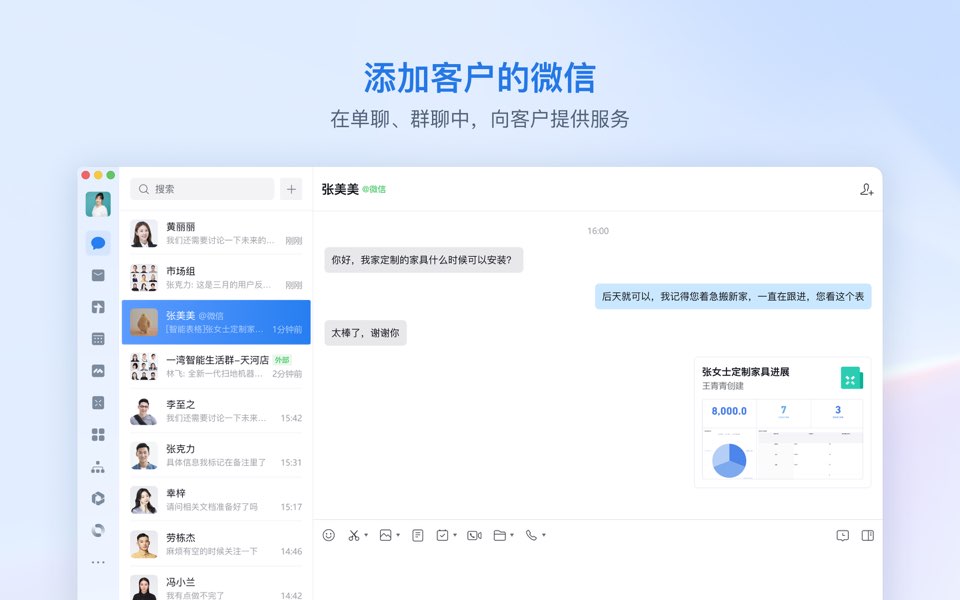This screenshot has width=960, height=600.
Task: Open the Workbench apps icon in the sidebar
Action: tap(98, 435)
